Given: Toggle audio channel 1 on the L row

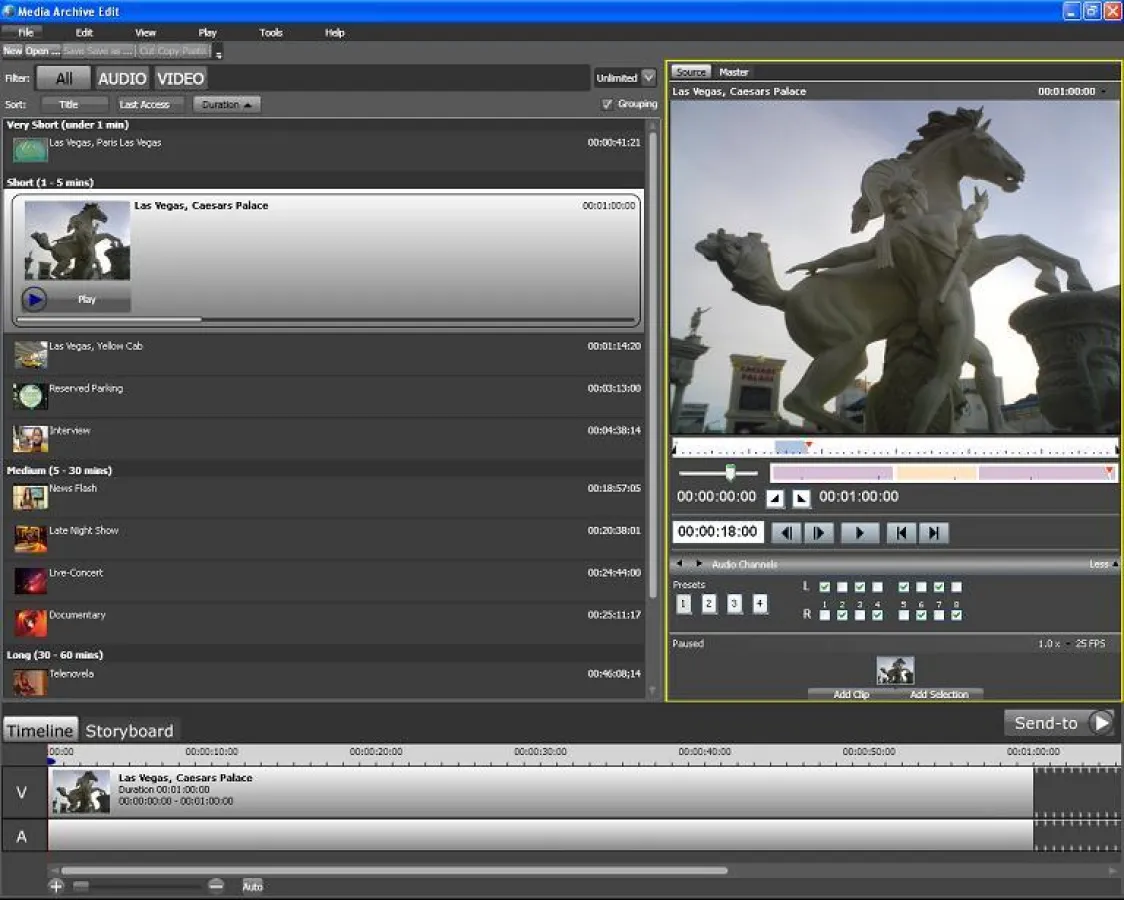Looking at the screenshot, I should point(825,587).
